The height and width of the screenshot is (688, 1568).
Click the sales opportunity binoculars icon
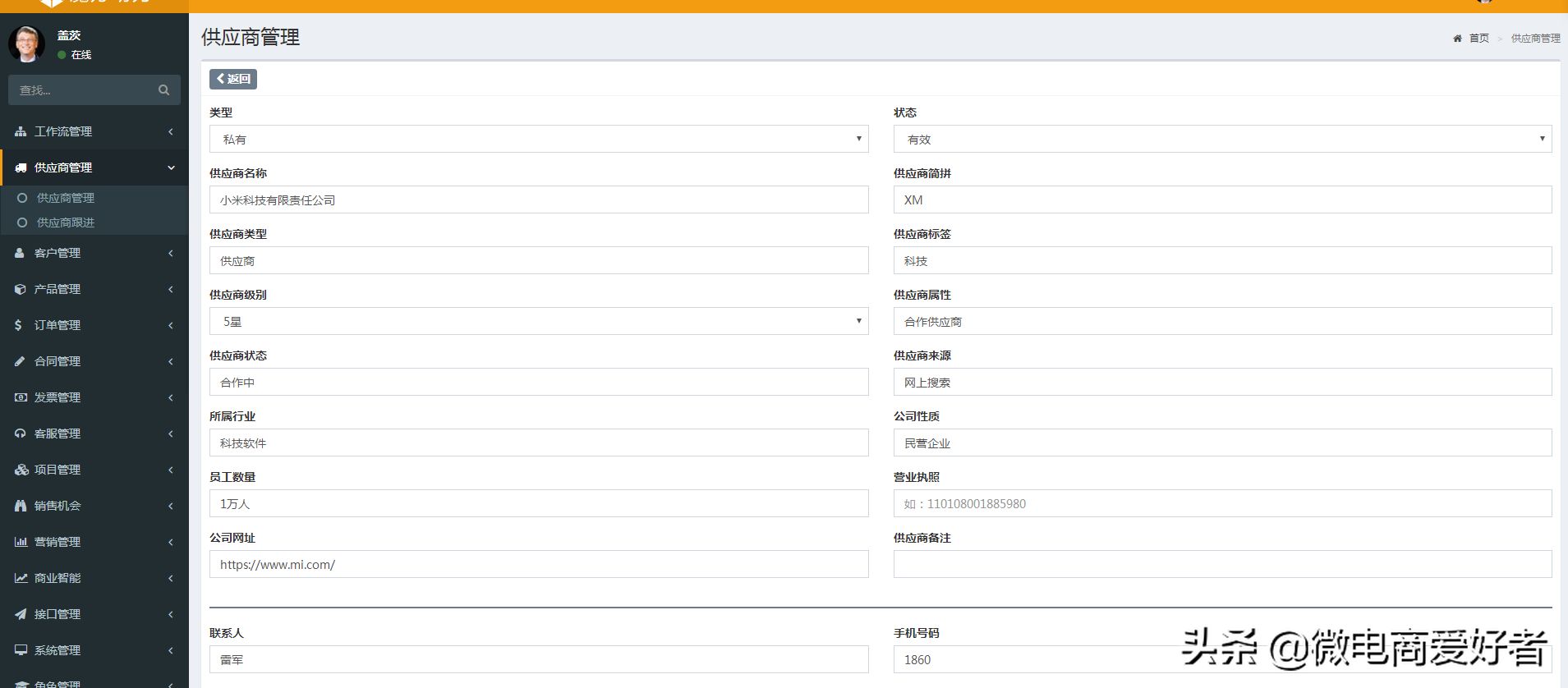[21, 506]
